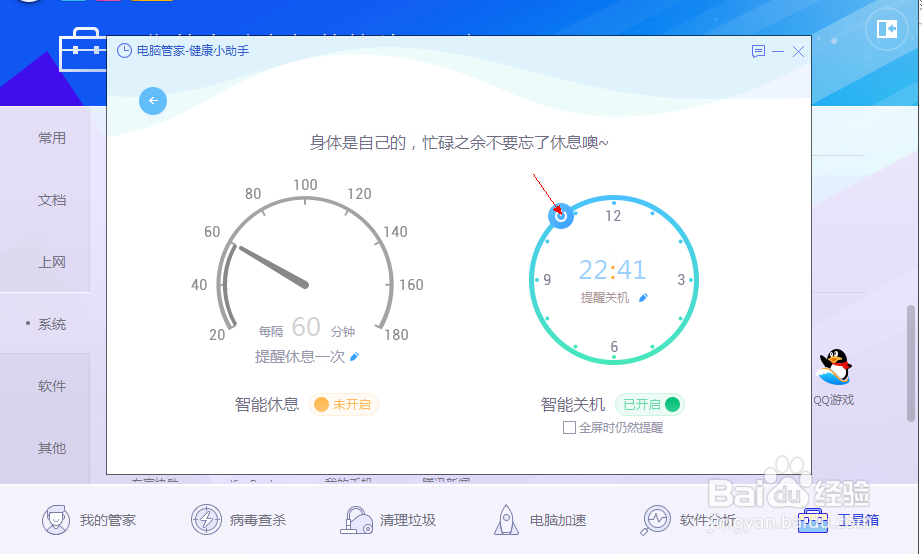Click the 工具箱 toolbox icon in the bottom bar
This screenshot has height=554, width=922.
coord(813,520)
